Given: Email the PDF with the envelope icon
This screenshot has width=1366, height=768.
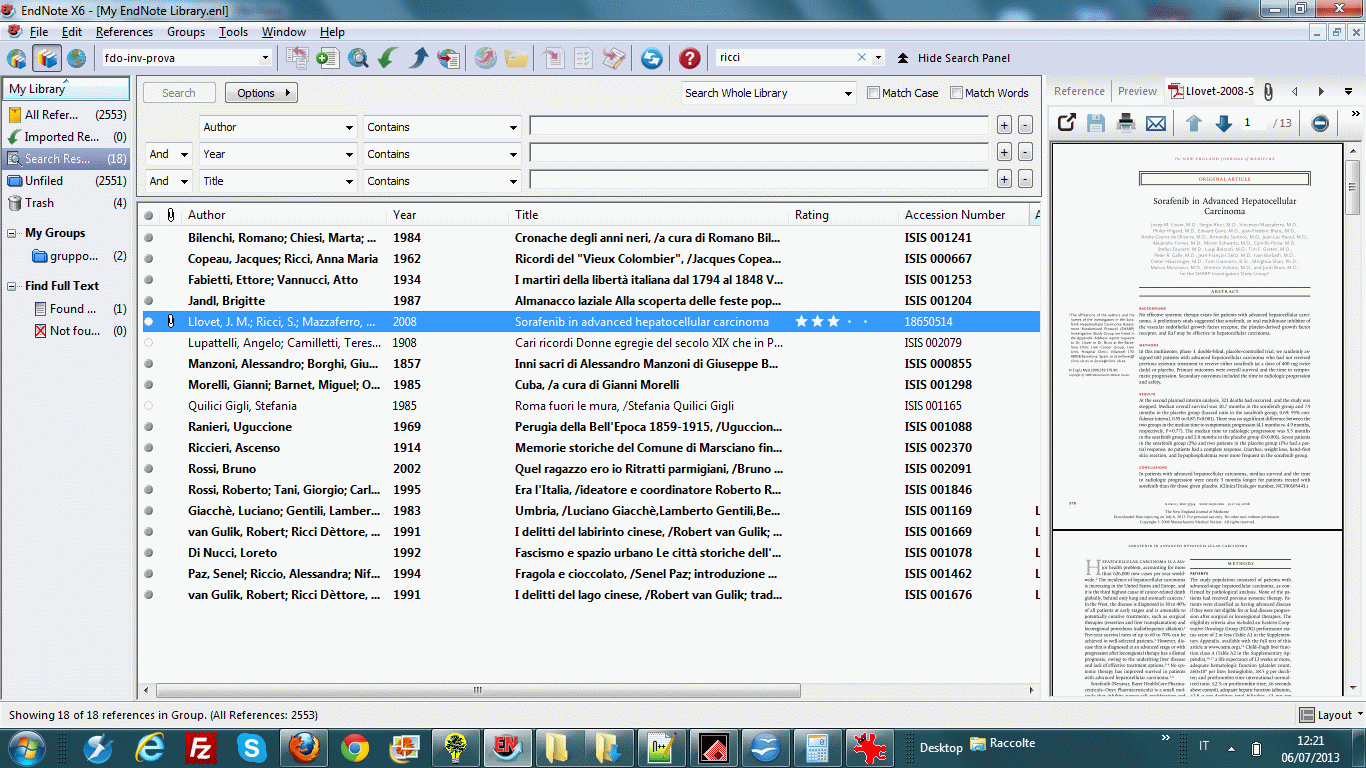Looking at the screenshot, I should click(x=1156, y=123).
